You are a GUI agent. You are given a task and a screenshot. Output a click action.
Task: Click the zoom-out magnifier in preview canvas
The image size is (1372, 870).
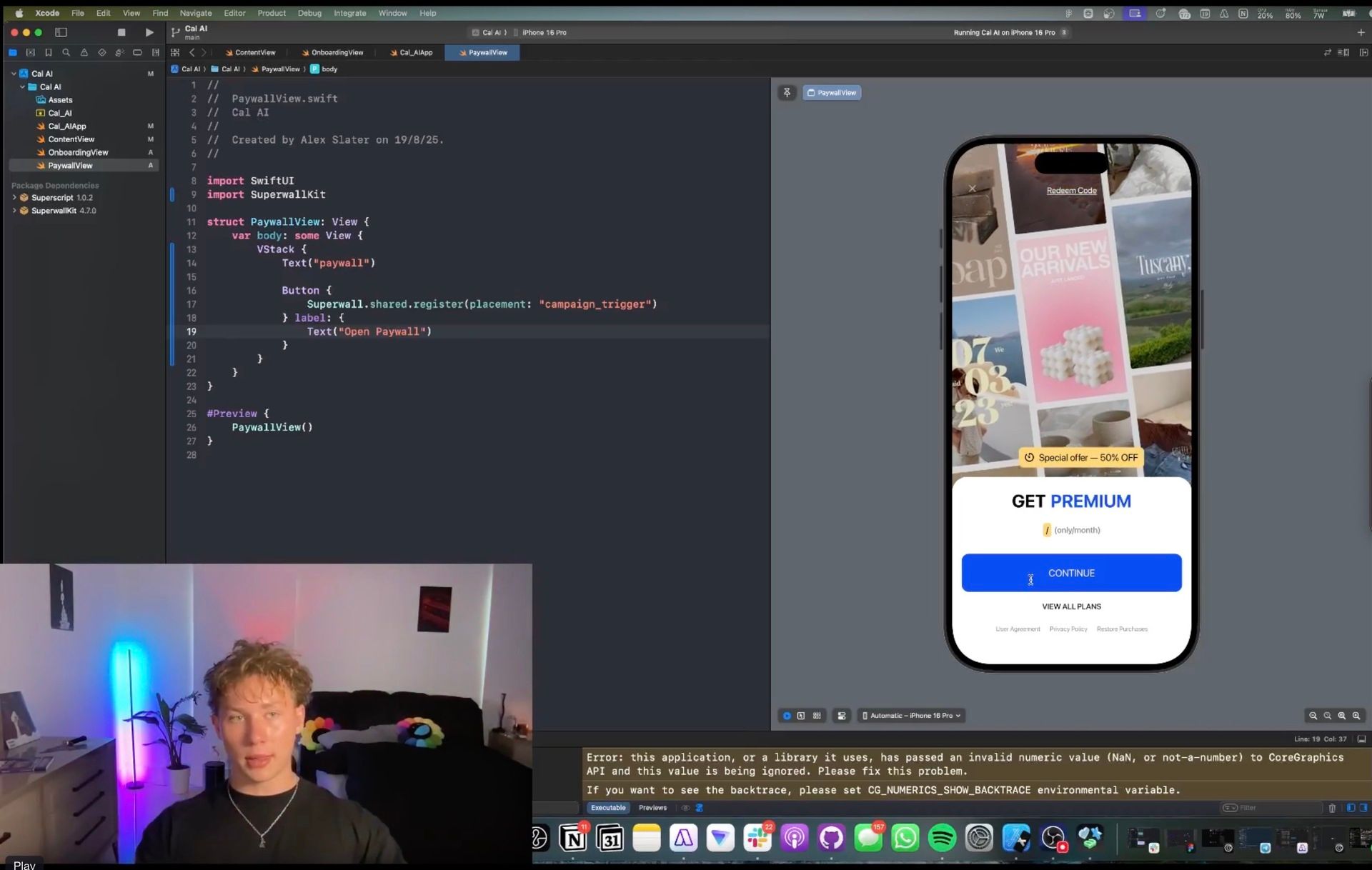(x=1313, y=716)
